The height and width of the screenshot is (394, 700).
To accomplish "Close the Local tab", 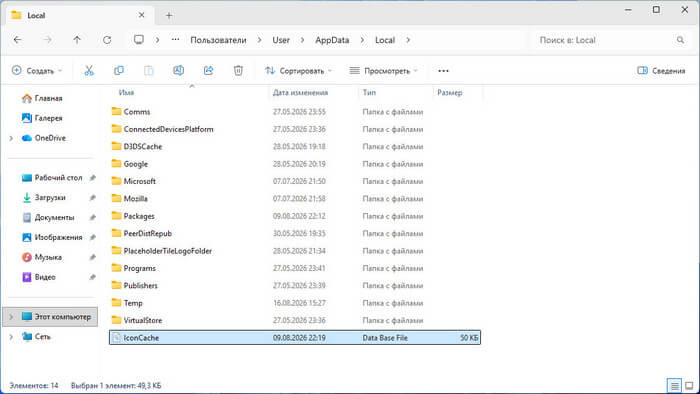I will pyautogui.click(x=142, y=15).
